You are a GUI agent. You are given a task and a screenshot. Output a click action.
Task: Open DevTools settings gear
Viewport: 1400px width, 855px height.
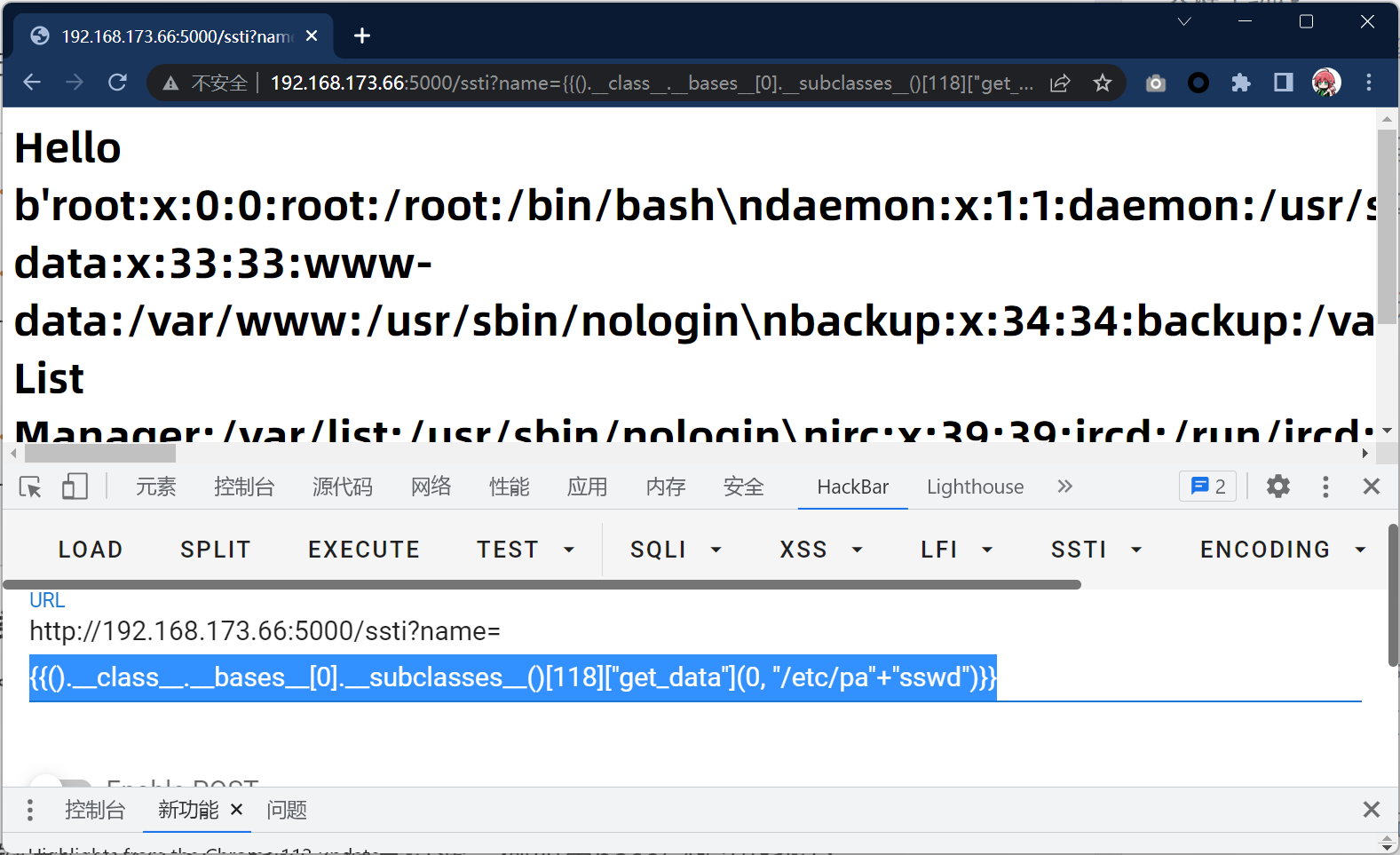coord(1277,487)
